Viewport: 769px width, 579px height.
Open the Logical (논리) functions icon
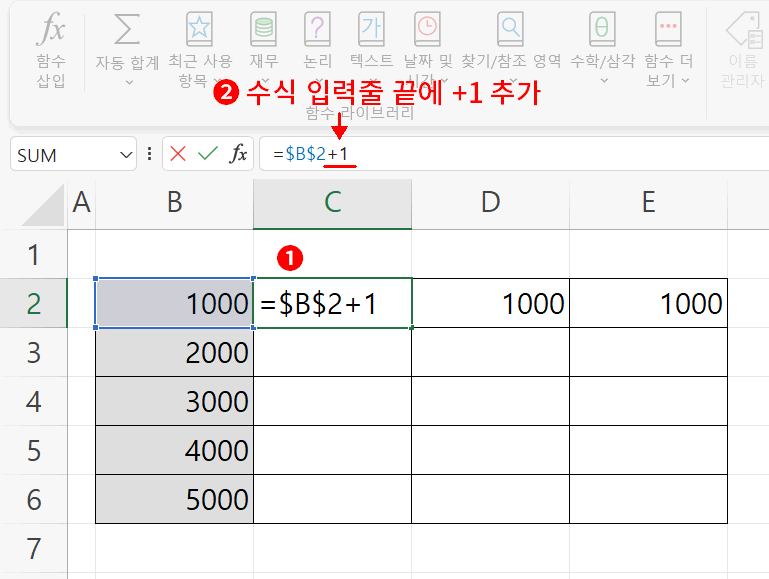point(317,29)
